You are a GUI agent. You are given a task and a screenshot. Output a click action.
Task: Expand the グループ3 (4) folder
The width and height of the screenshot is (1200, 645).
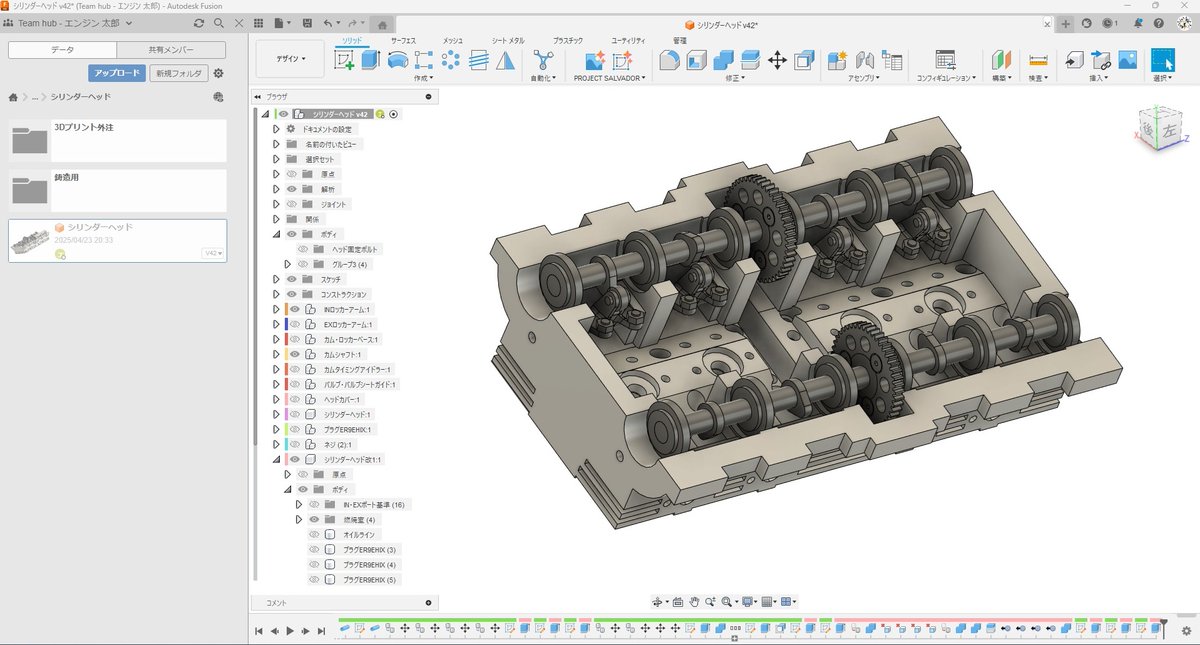coord(288,264)
